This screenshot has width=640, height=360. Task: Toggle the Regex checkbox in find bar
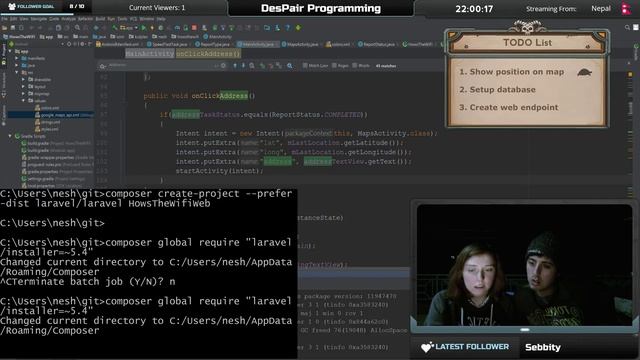[x=334, y=65]
